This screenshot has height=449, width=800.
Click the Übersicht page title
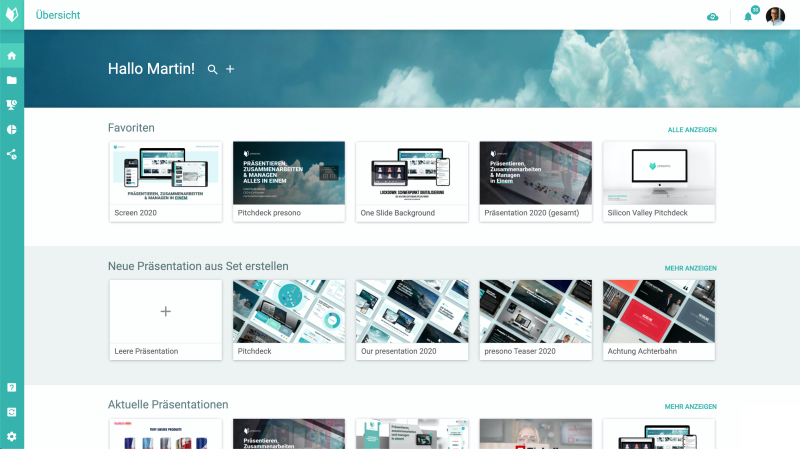[x=58, y=15]
